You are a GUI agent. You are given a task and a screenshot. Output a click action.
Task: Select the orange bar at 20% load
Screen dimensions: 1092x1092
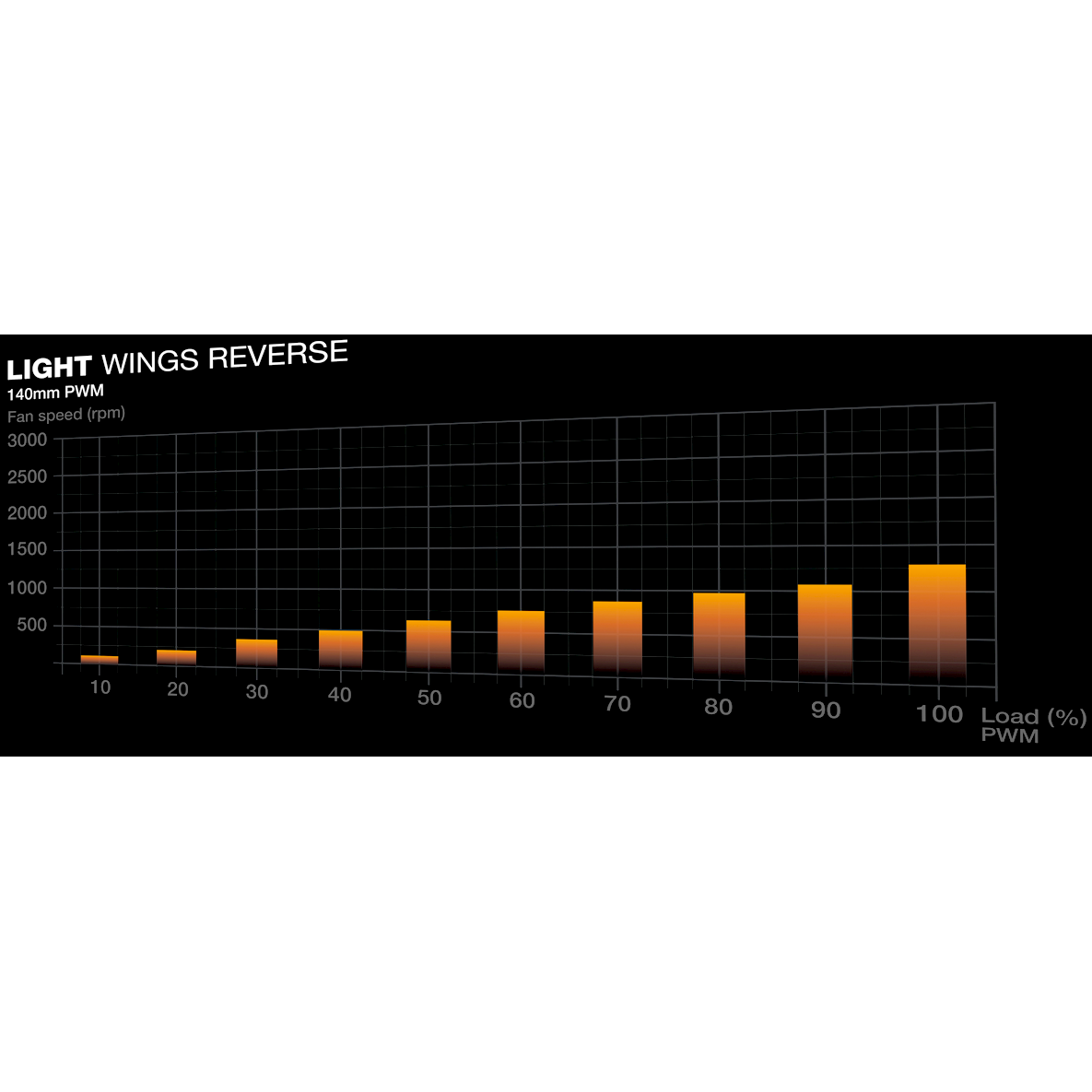176,658
